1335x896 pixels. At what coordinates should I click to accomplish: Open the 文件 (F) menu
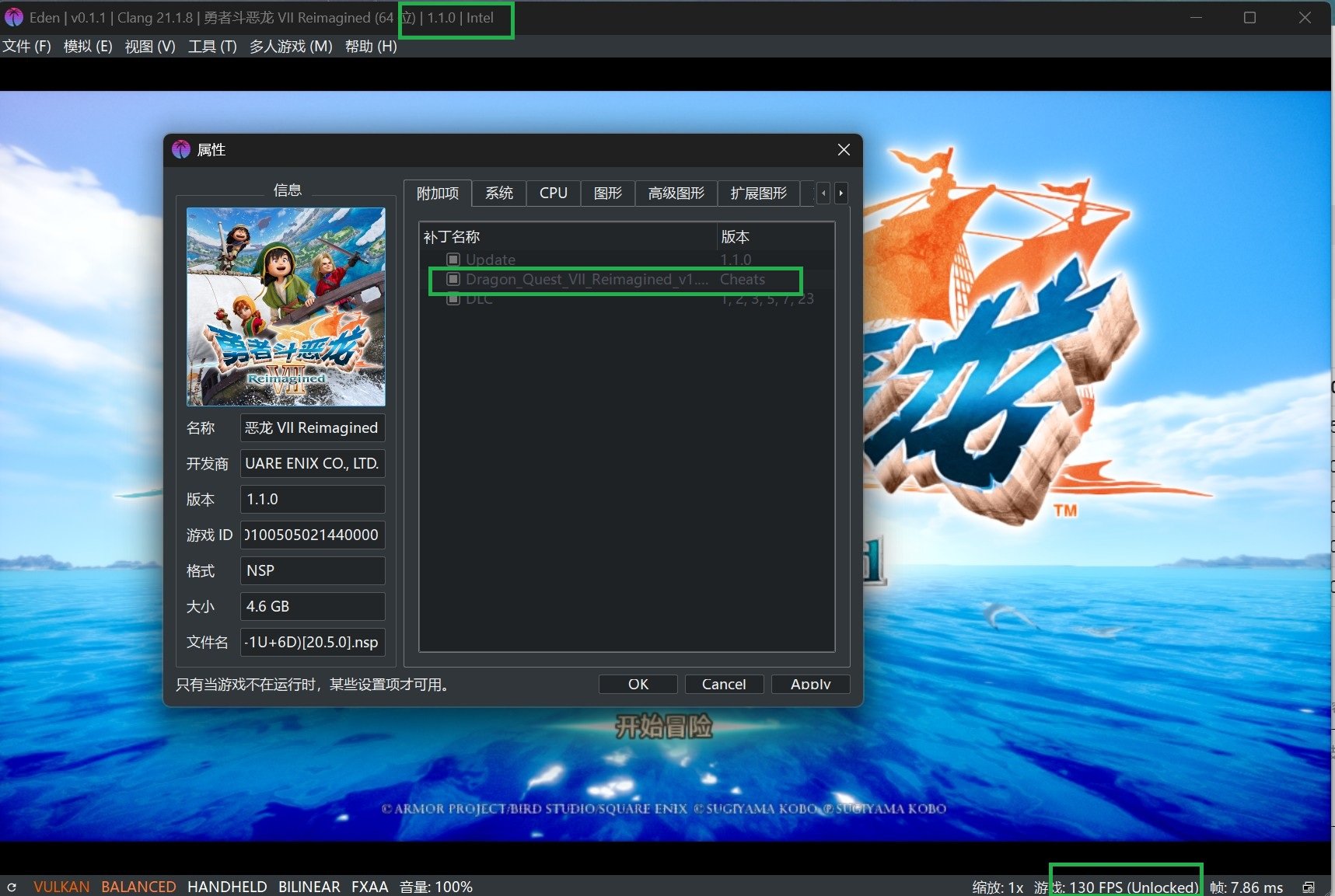(x=27, y=46)
